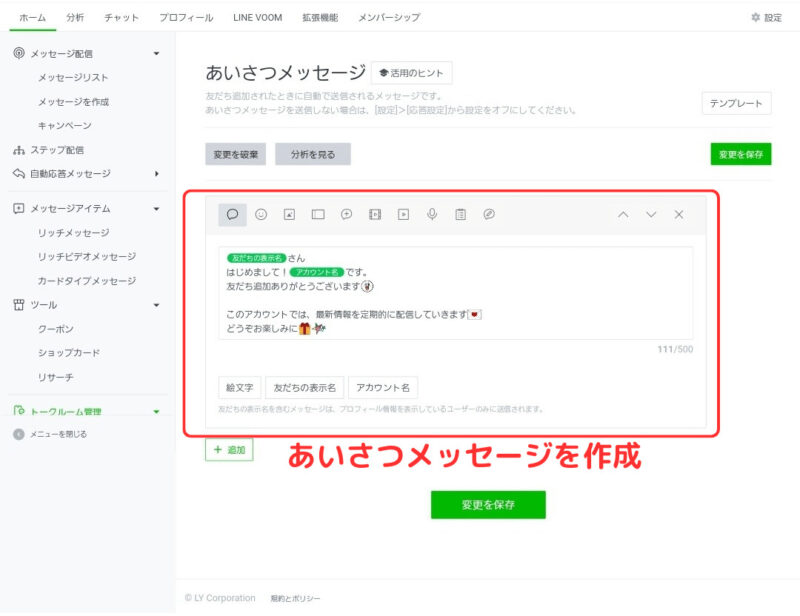
Task: Click the ステップ配信 hierarchy icon
Action: [19, 150]
